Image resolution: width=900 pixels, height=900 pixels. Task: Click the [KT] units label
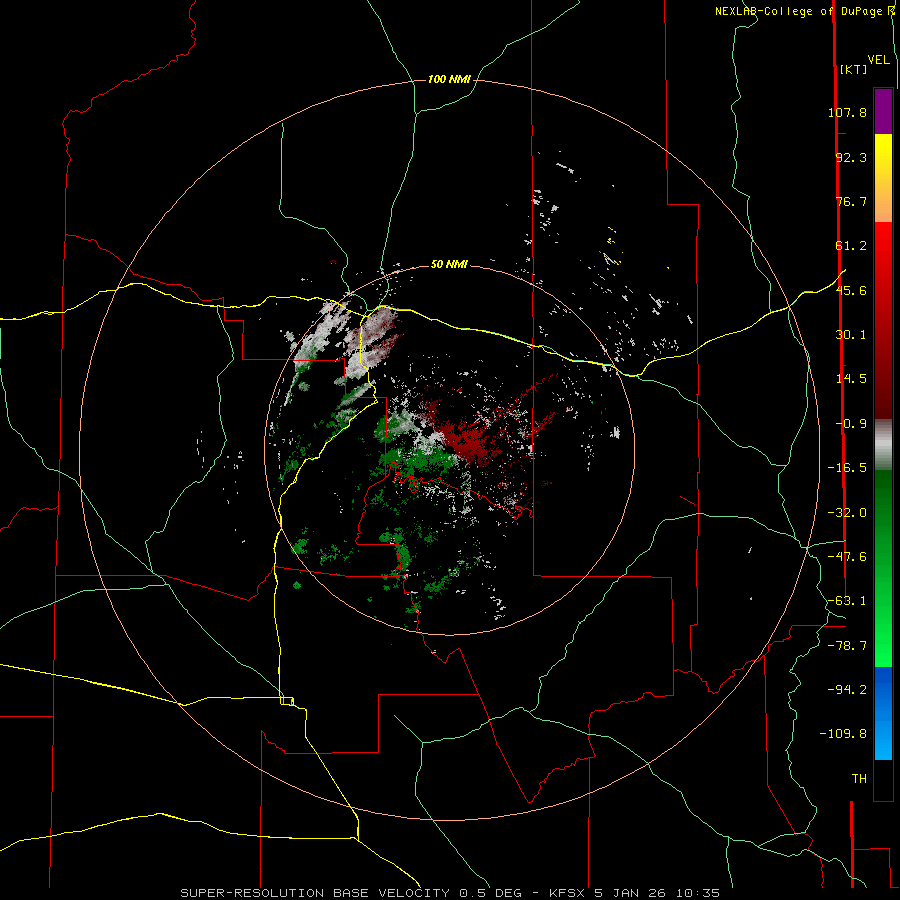click(x=853, y=69)
